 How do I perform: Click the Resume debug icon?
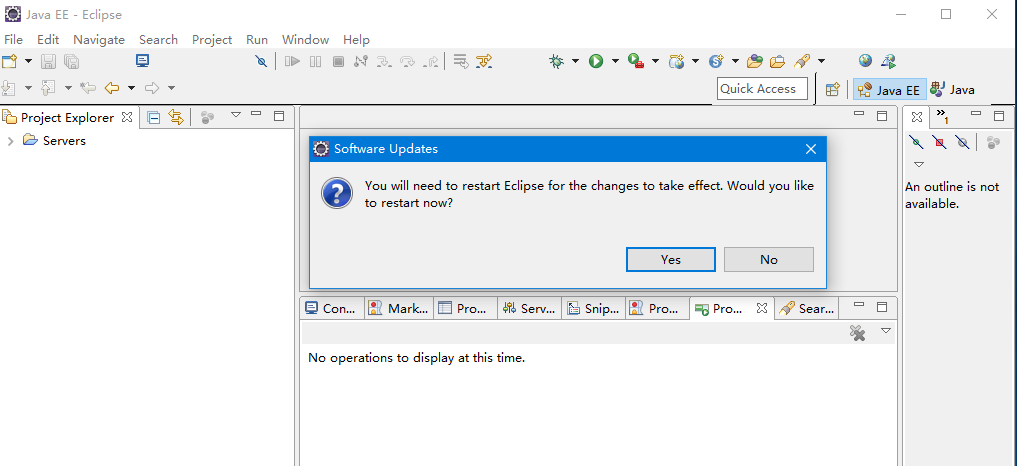point(293,62)
